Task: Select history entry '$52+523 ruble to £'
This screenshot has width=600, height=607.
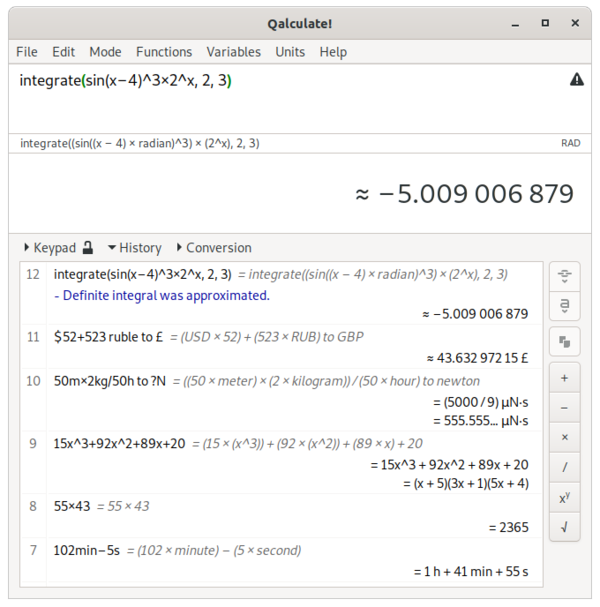Action: [x=108, y=337]
